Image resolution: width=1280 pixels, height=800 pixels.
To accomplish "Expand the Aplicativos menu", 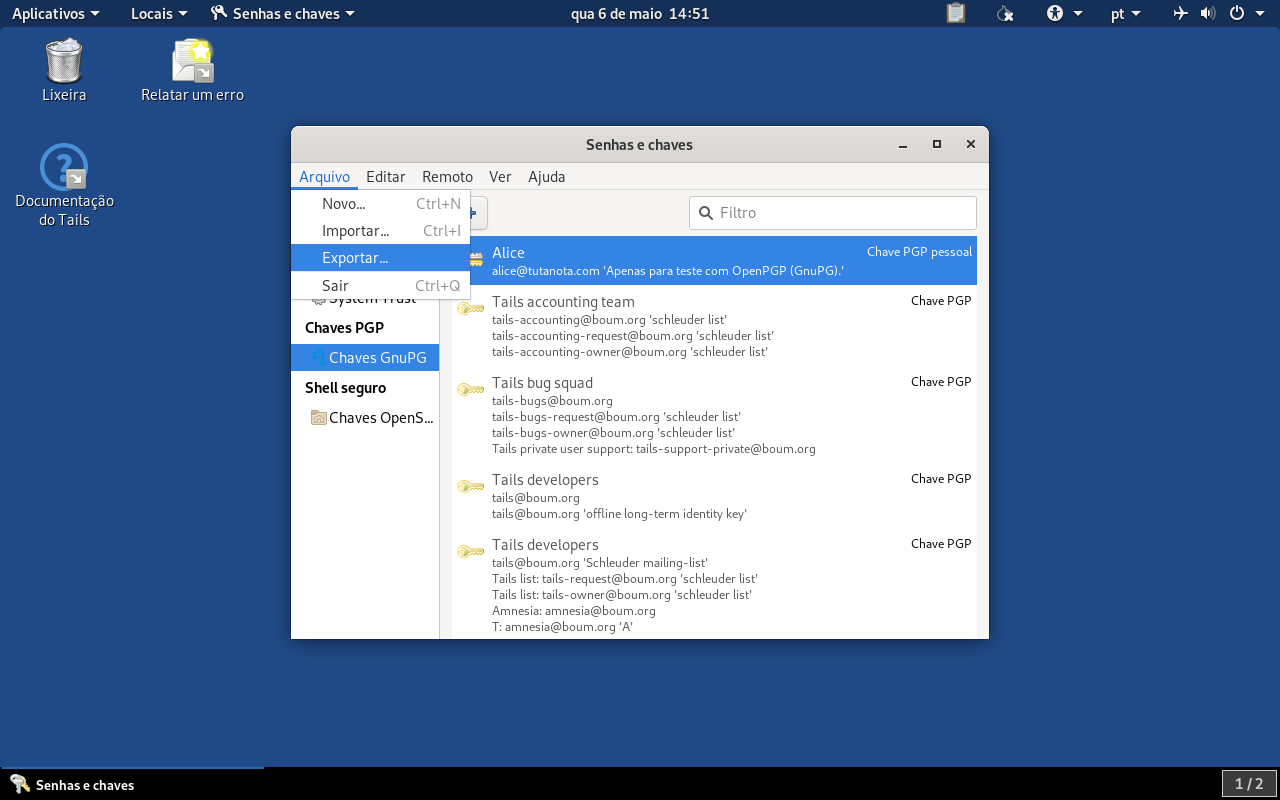I will pos(56,14).
